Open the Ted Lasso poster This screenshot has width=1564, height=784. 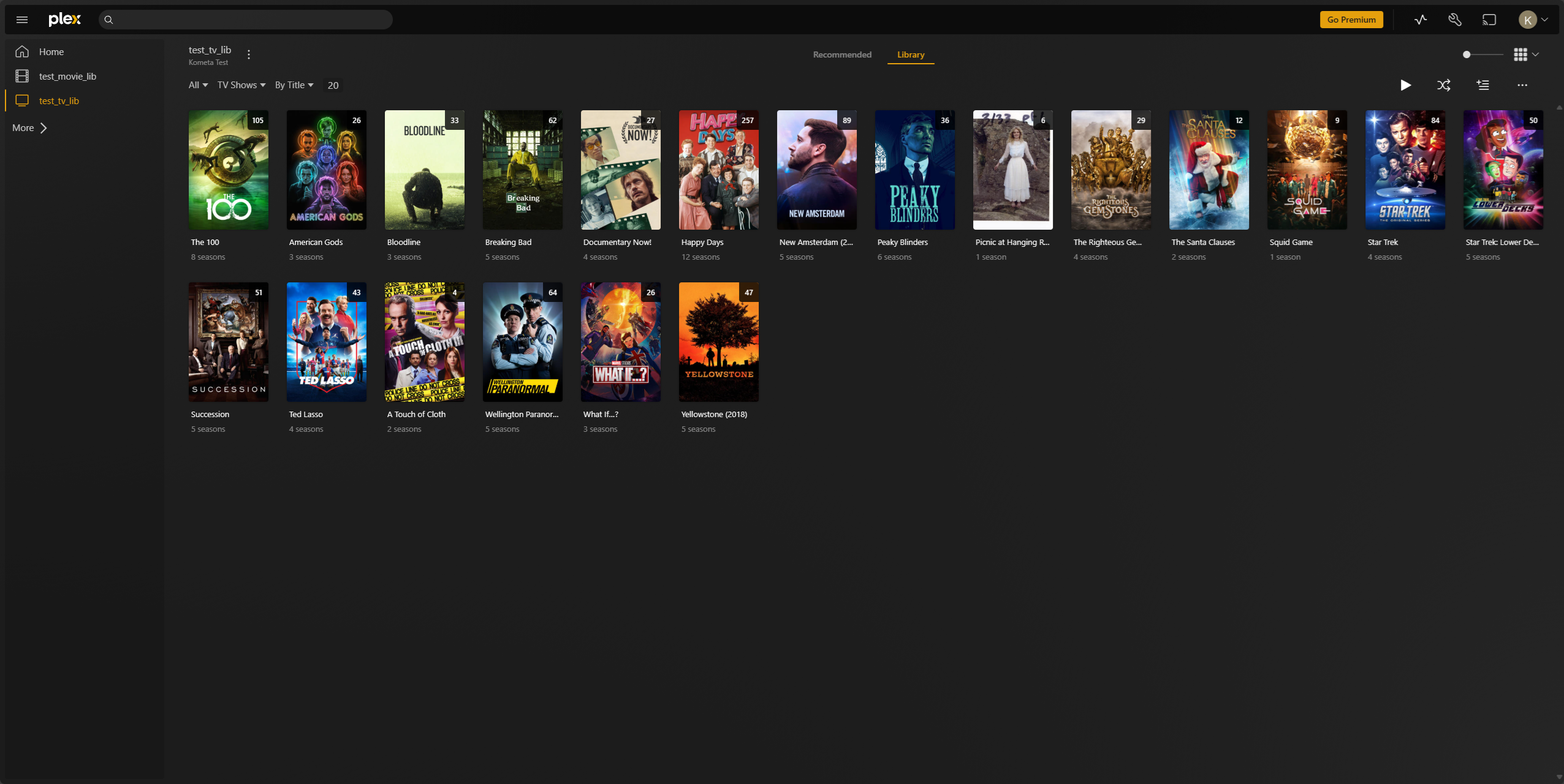click(x=327, y=342)
